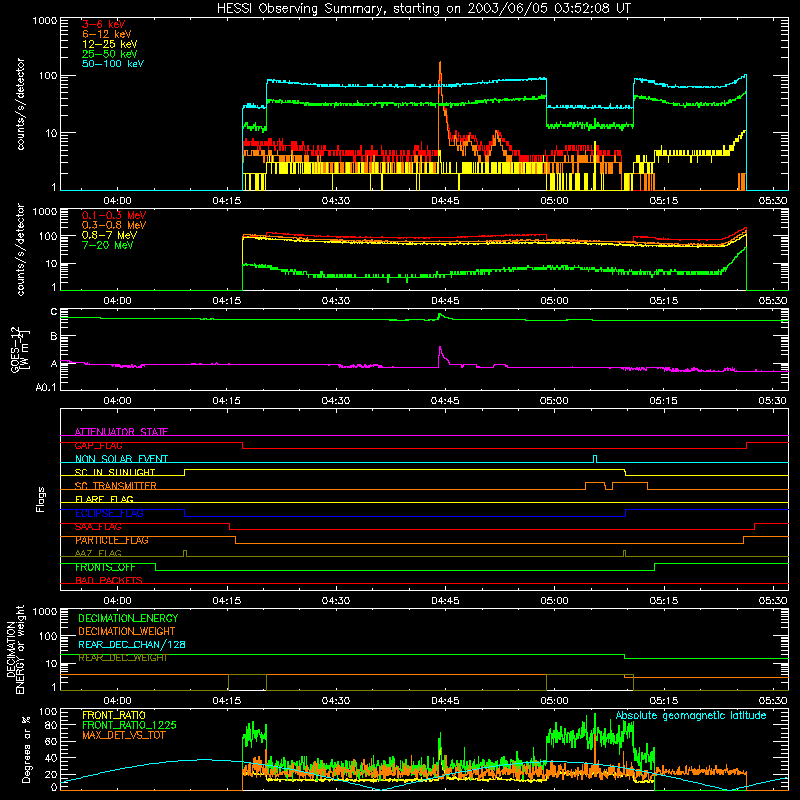Click the 0.3-0.8 MeV legend label
The image size is (800, 800).
click(114, 226)
